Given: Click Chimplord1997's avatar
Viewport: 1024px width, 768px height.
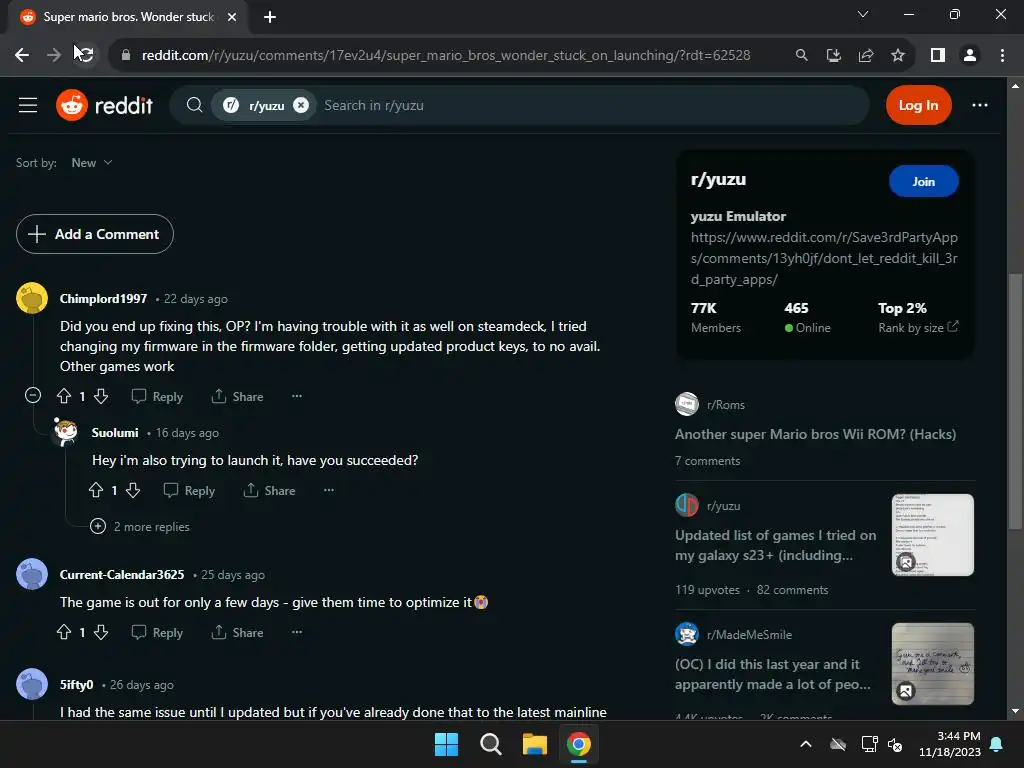Looking at the screenshot, I should (x=32, y=298).
